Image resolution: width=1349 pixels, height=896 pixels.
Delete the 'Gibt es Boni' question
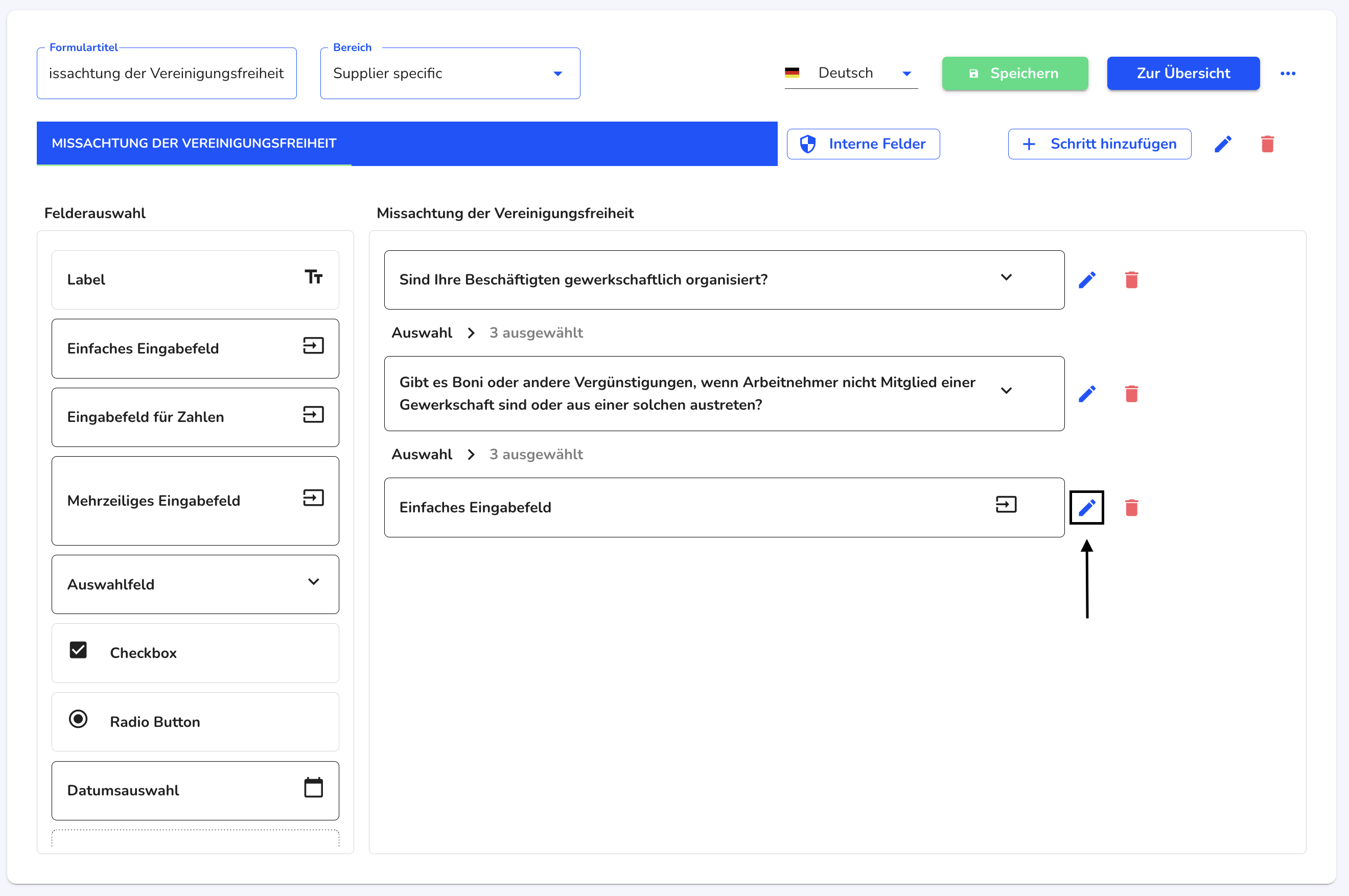click(1131, 394)
